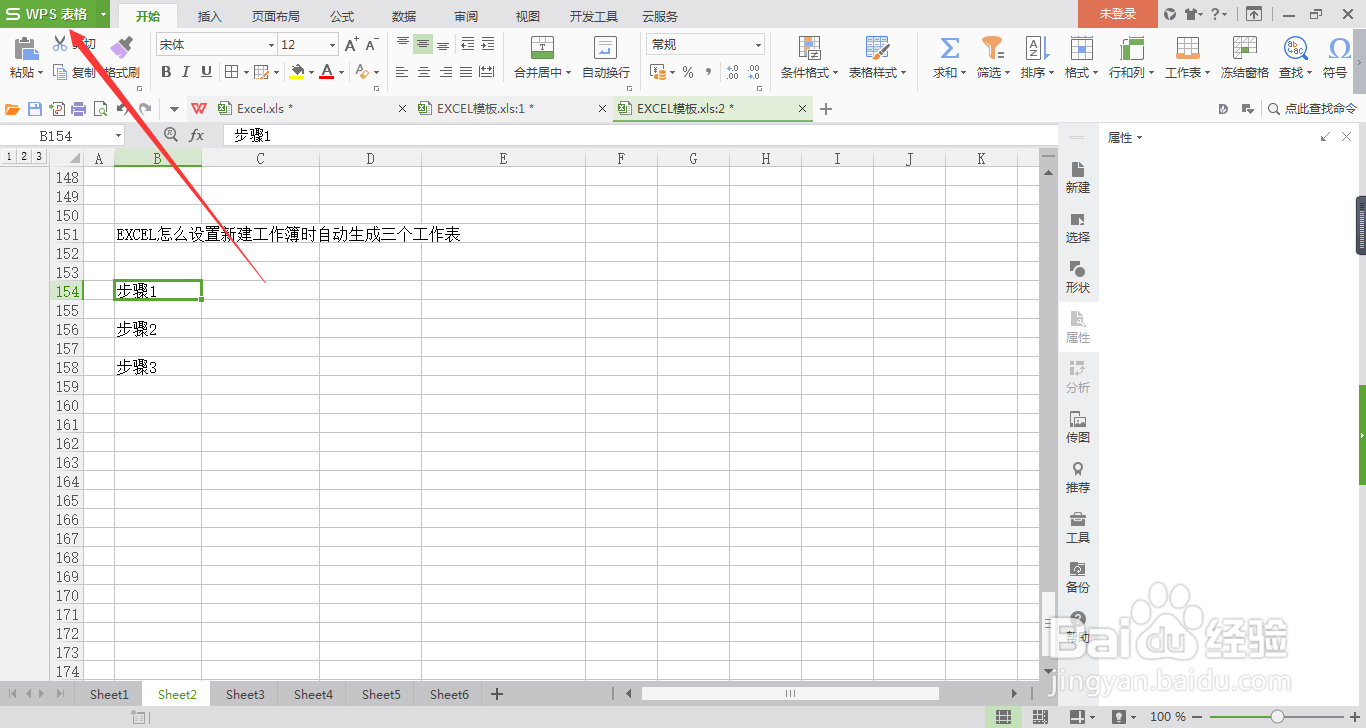
Task: Toggle italic formatting
Action: pyautogui.click(x=185, y=71)
